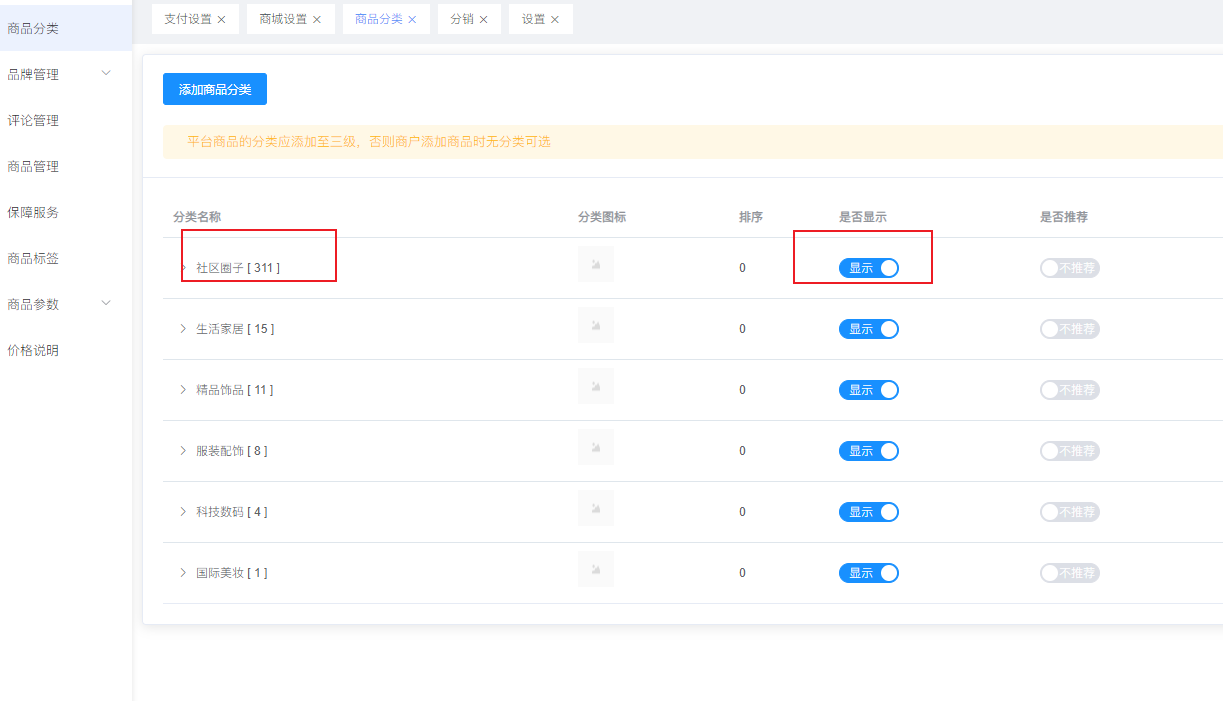
Task: Click the category icon placeholder for 生活家居
Action: 596,326
